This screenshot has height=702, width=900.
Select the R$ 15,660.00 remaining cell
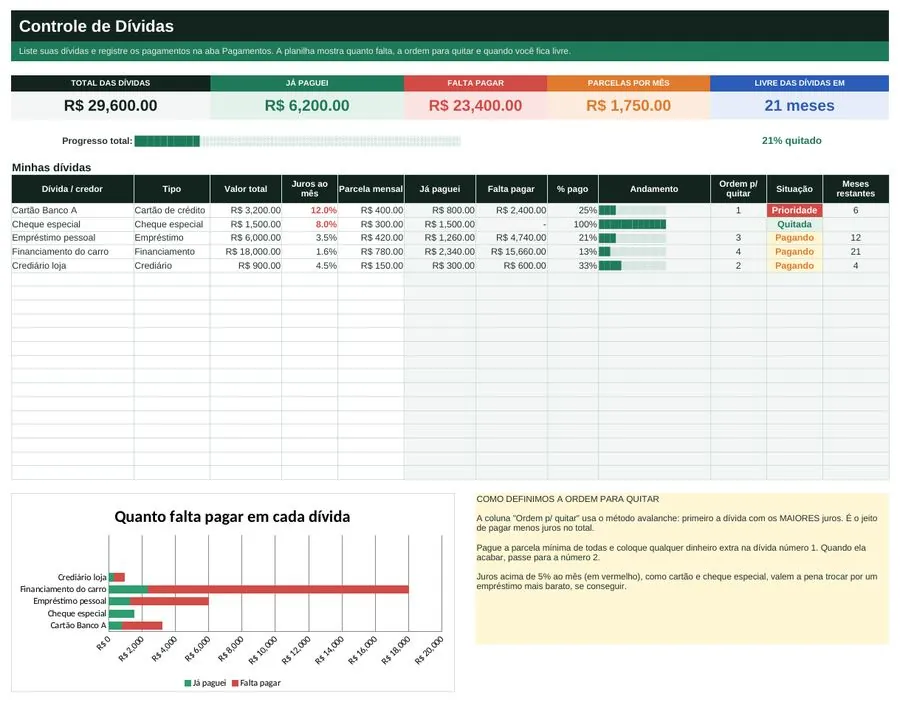[x=511, y=251]
